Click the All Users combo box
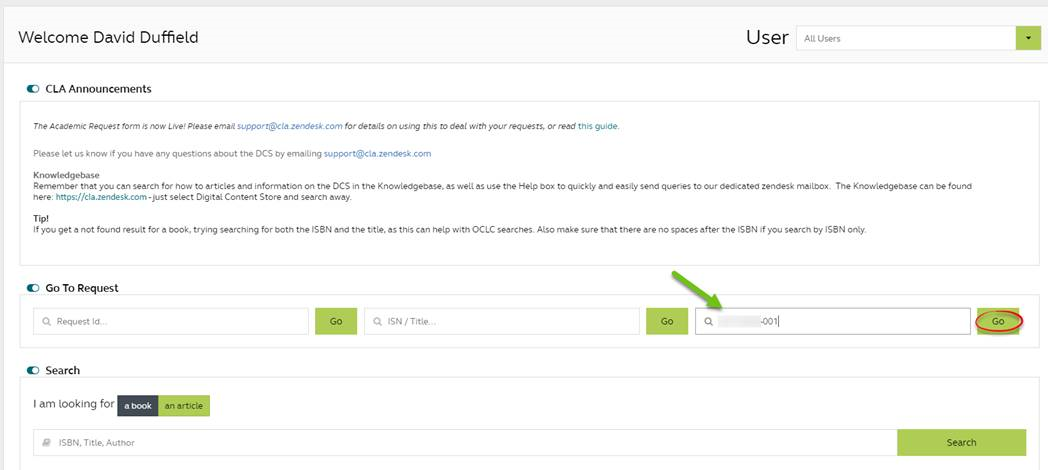Viewport: 1048px width, 470px height. click(905, 38)
